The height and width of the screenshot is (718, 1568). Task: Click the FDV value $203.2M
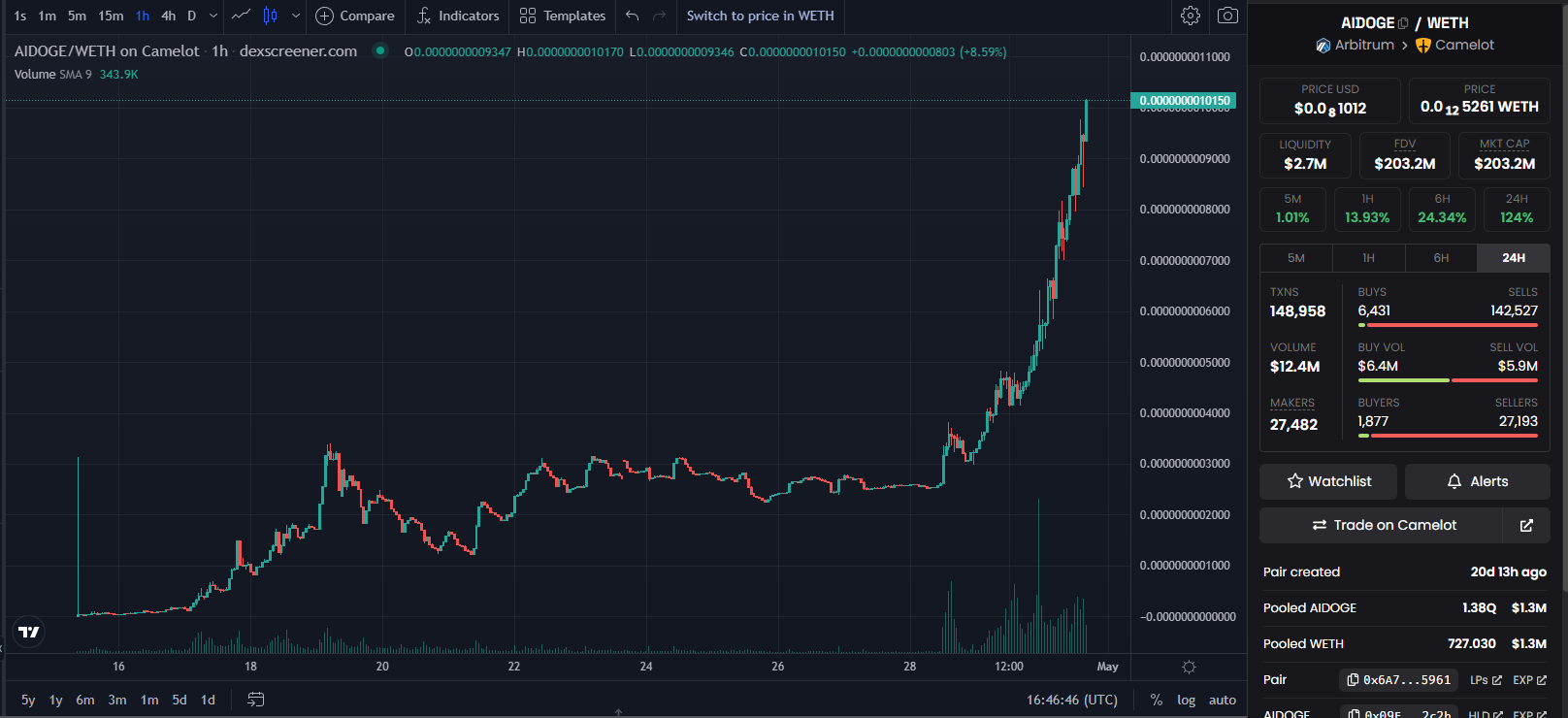click(1405, 164)
